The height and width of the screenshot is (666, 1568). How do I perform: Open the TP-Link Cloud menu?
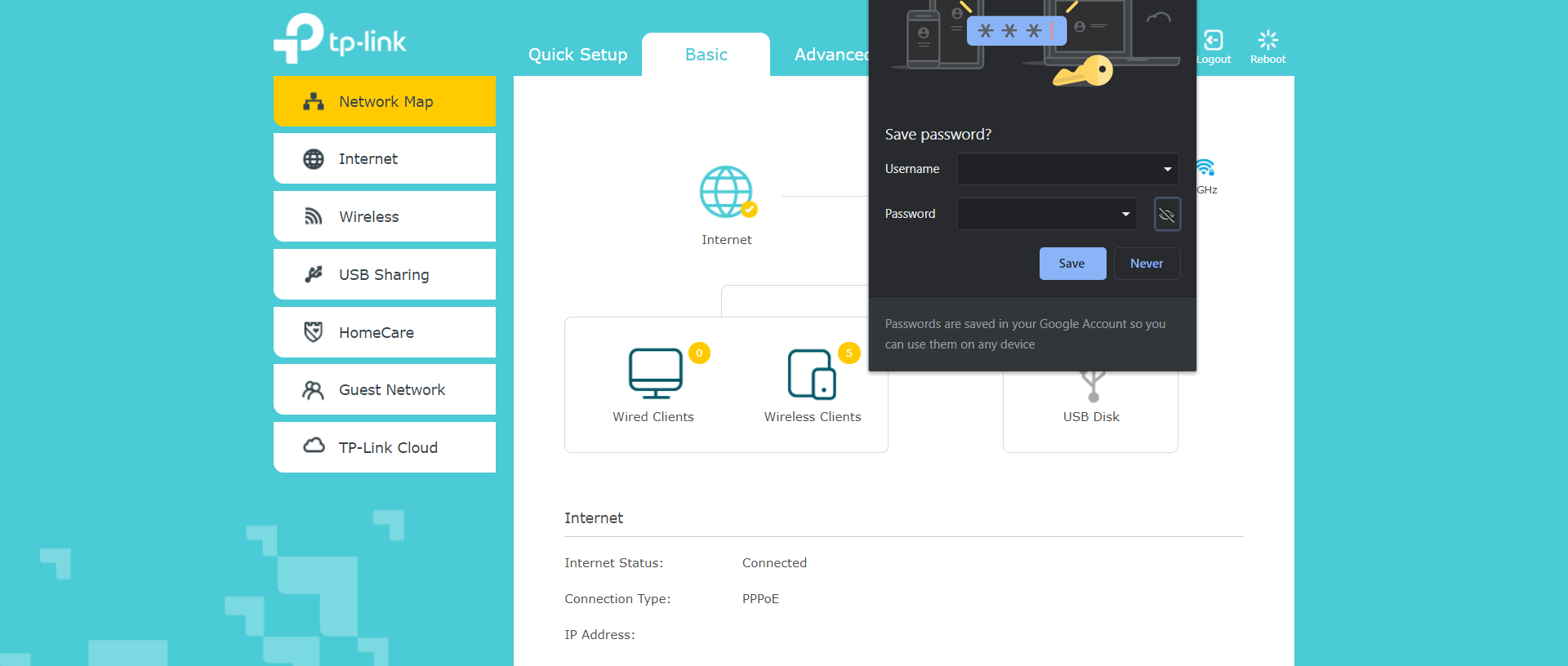coord(385,447)
